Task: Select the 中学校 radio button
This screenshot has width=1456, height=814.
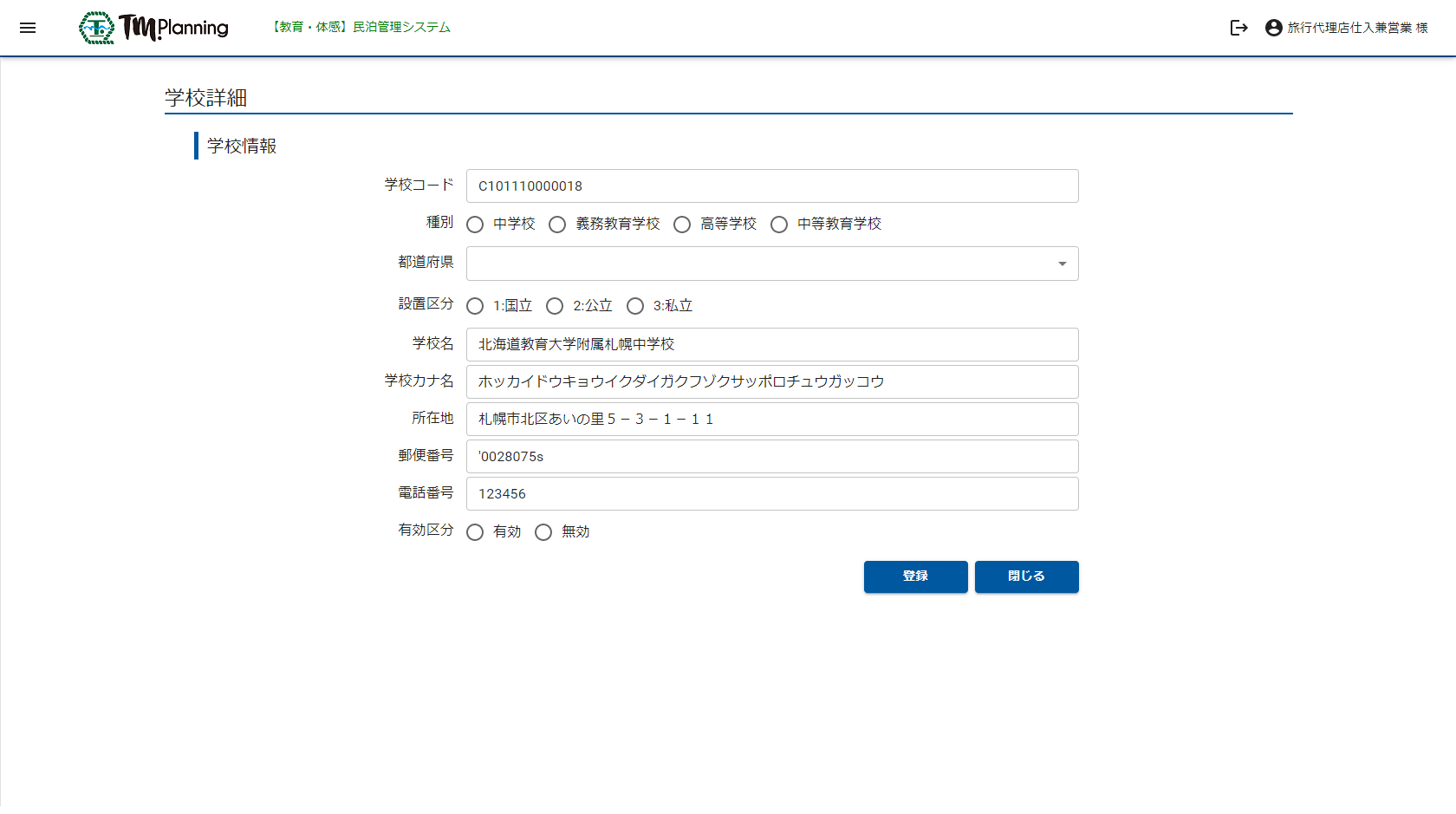Action: click(475, 225)
